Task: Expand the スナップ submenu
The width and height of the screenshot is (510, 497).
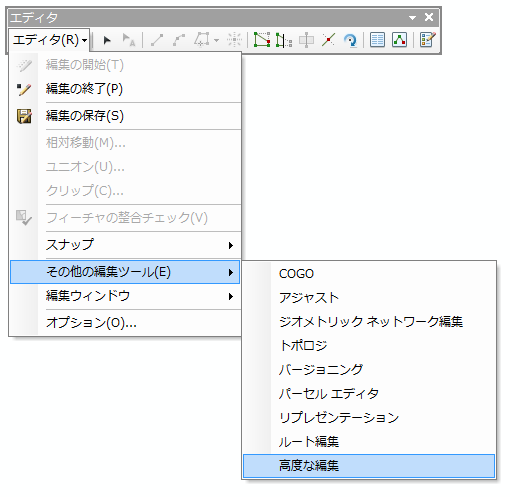Action: pos(125,245)
